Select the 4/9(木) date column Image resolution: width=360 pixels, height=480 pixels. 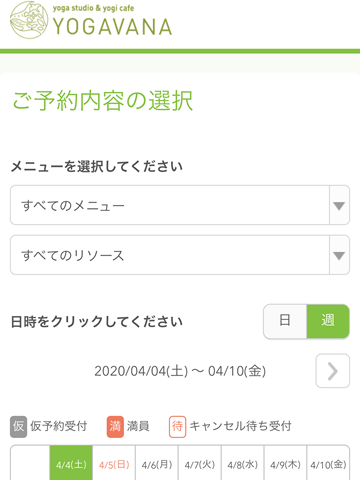[x=285, y=463]
